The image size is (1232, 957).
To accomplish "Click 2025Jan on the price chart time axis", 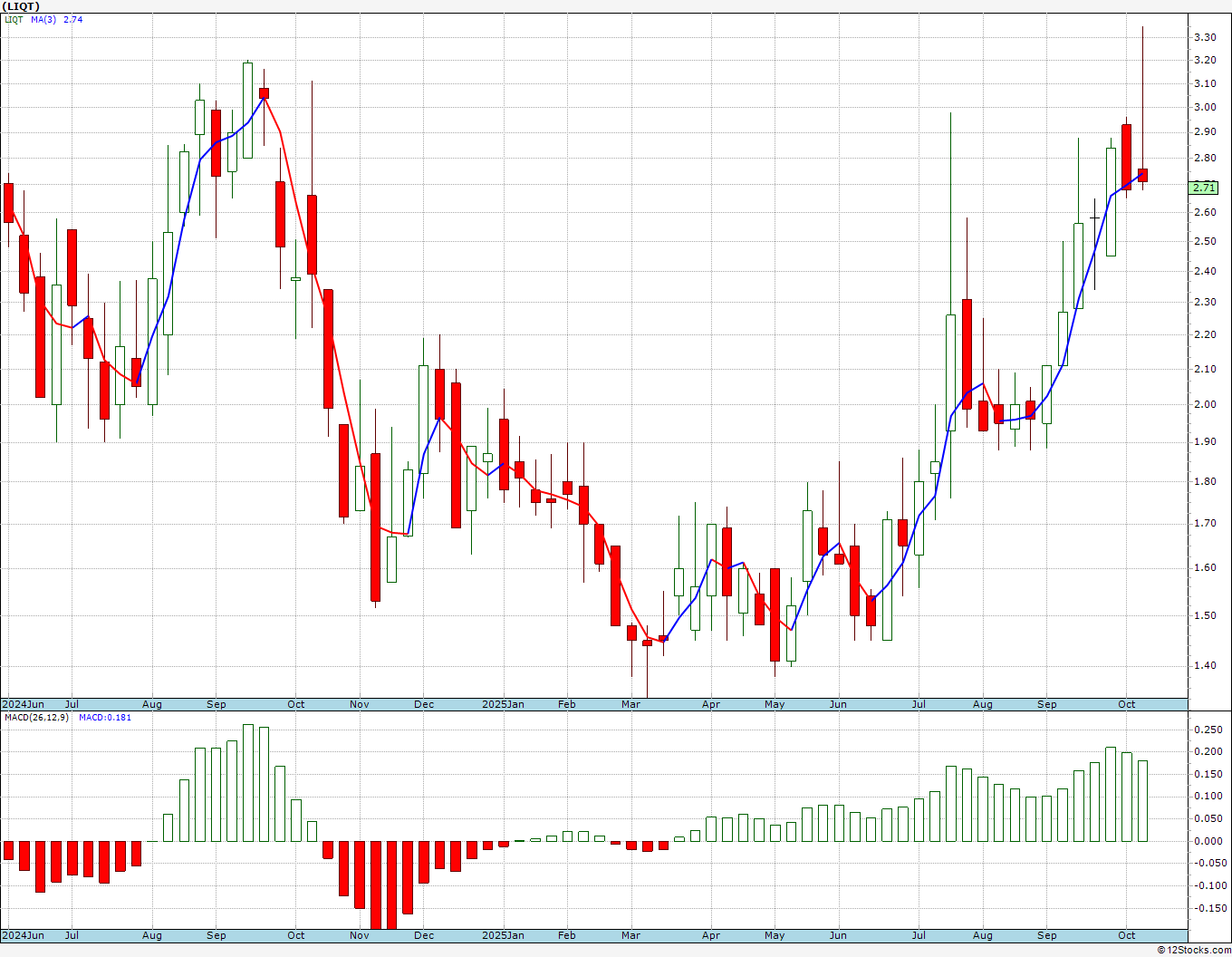I will point(503,704).
